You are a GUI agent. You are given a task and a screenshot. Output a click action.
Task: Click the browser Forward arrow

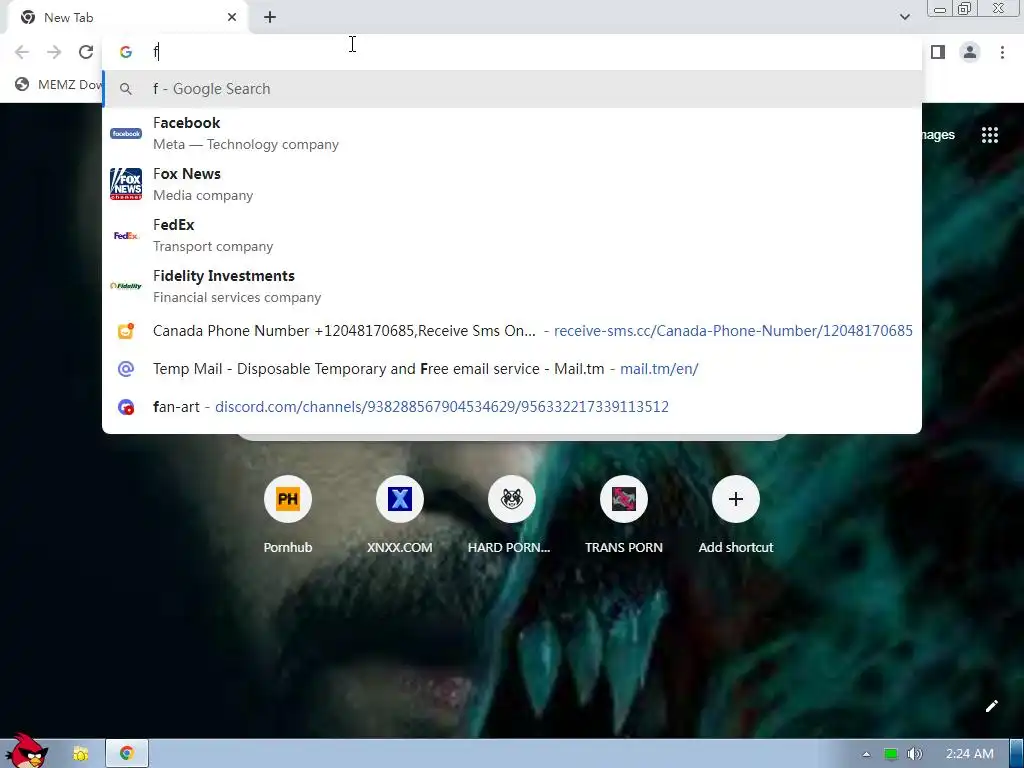pos(54,52)
